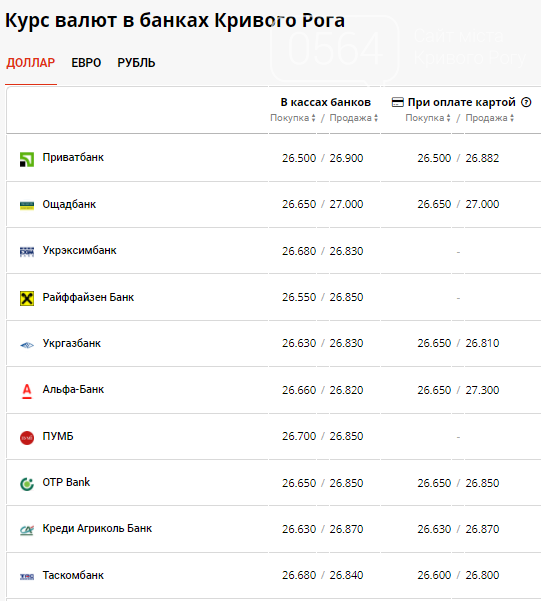Click Таскомбанк card buy rate 26.600

(434, 575)
